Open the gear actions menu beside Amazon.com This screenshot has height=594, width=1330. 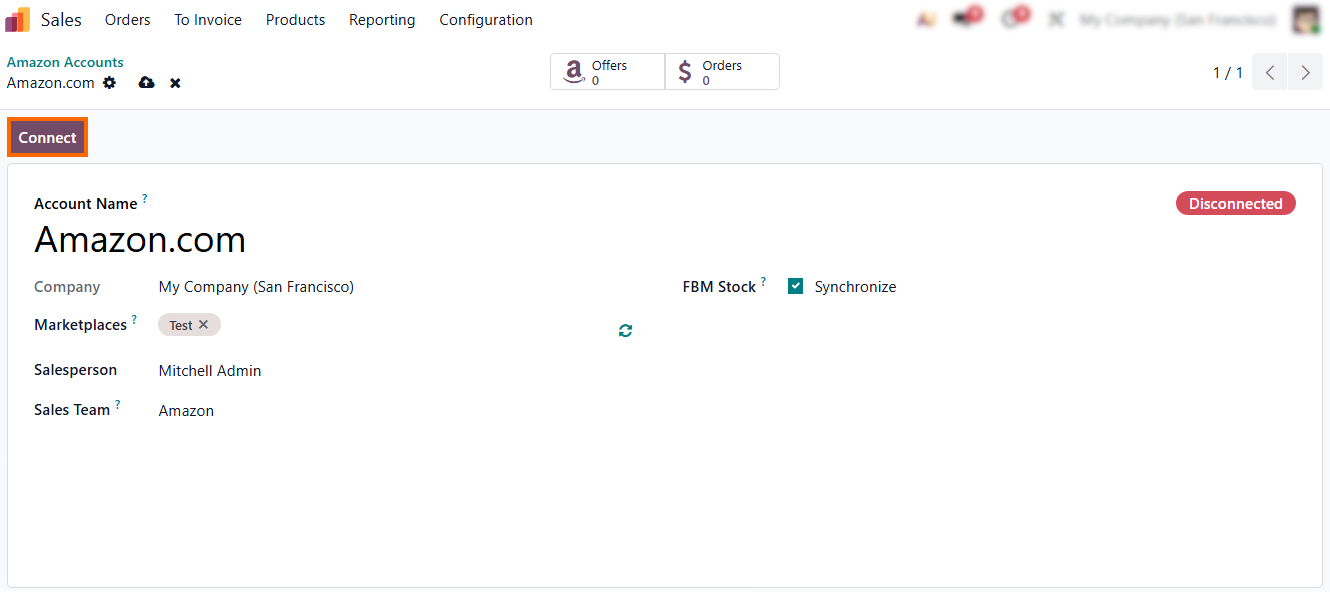coord(110,83)
